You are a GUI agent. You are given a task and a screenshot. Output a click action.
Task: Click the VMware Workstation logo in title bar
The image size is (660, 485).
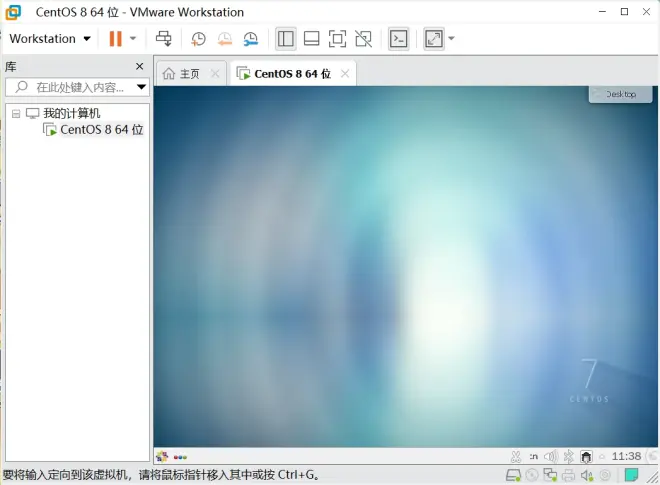[13, 12]
